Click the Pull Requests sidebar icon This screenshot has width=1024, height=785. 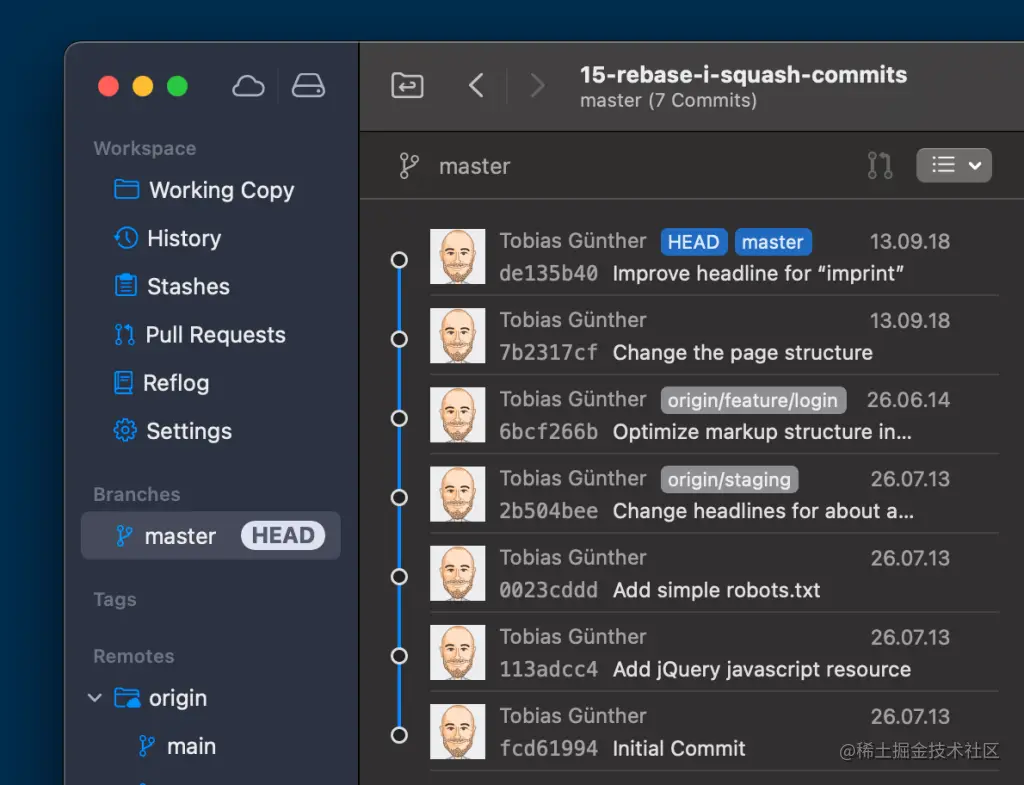click(124, 334)
